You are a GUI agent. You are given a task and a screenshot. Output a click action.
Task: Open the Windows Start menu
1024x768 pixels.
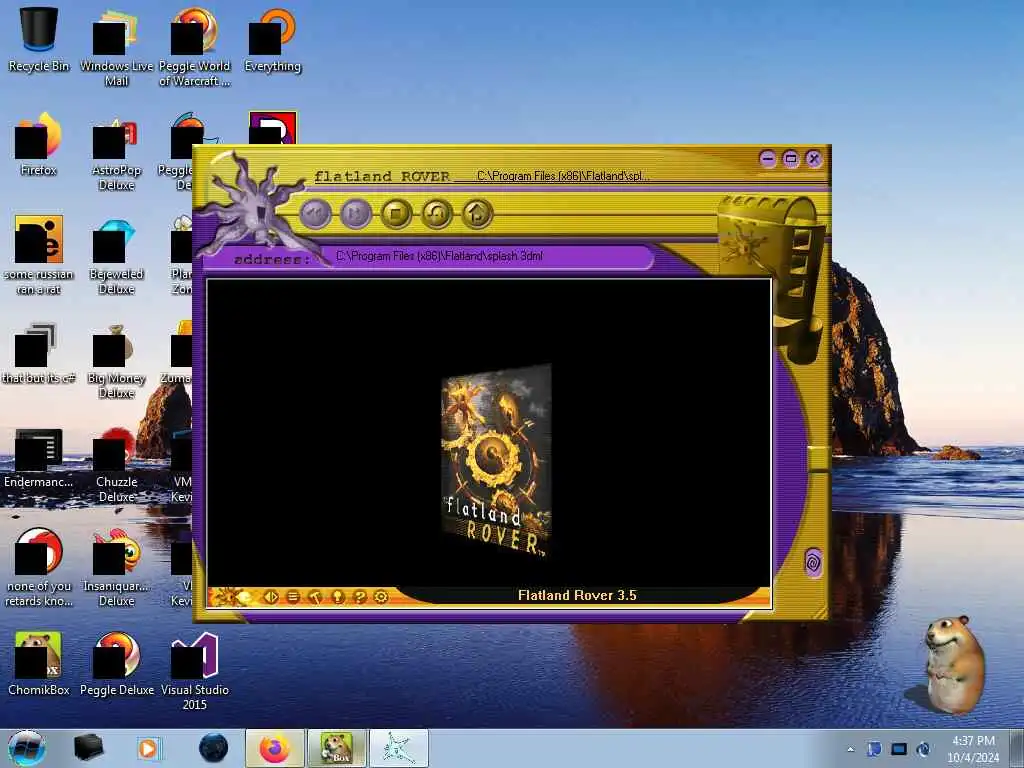click(x=27, y=748)
